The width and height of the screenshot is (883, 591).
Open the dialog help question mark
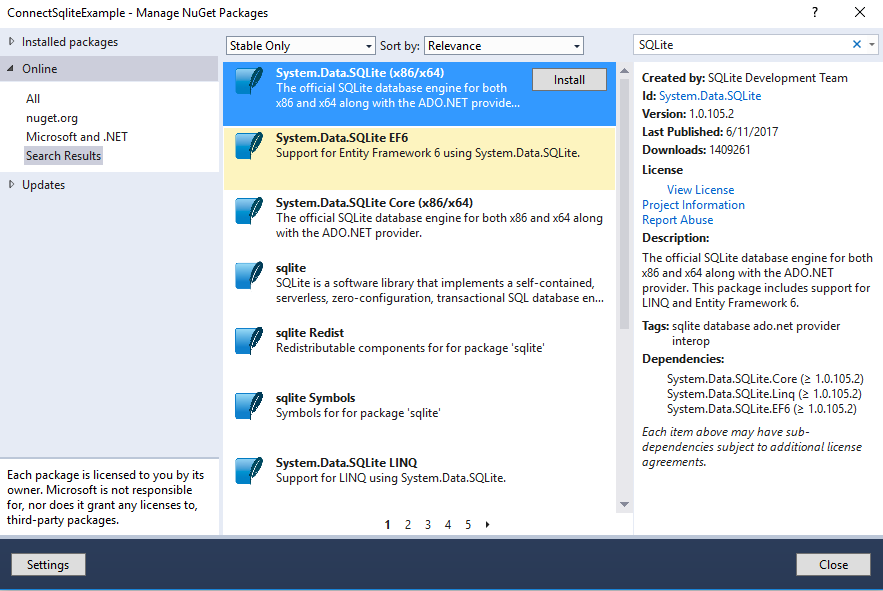click(815, 12)
